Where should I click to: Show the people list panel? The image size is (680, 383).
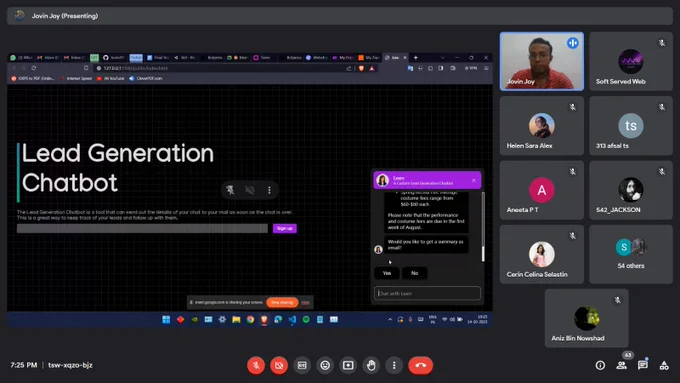tap(621, 365)
